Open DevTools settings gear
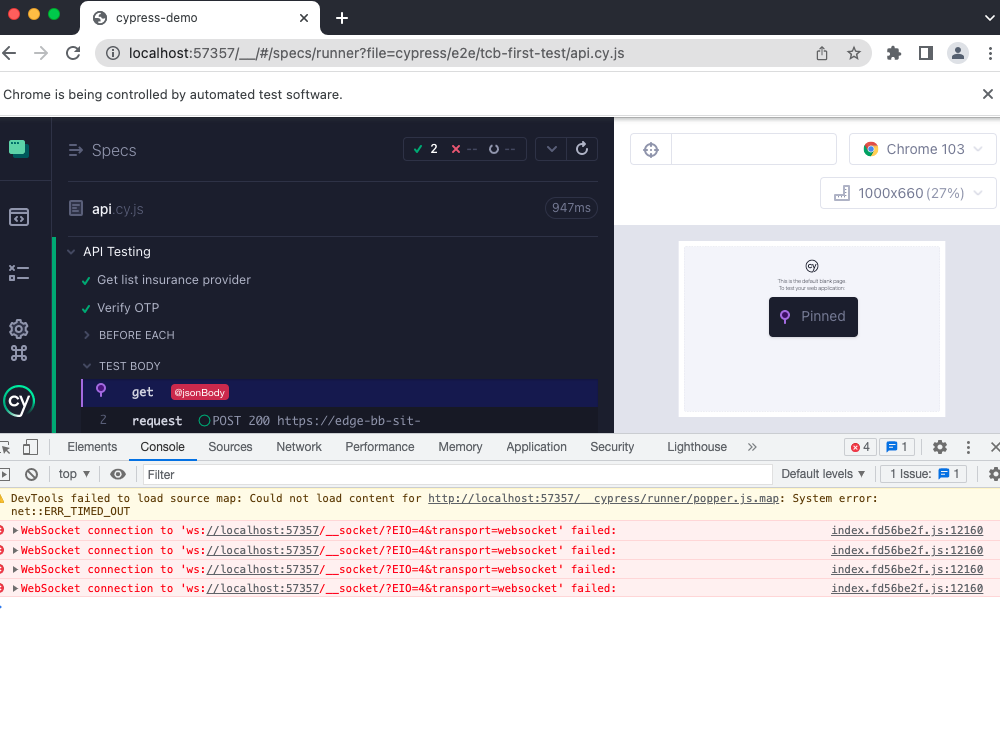This screenshot has height=730, width=1000. 939,447
